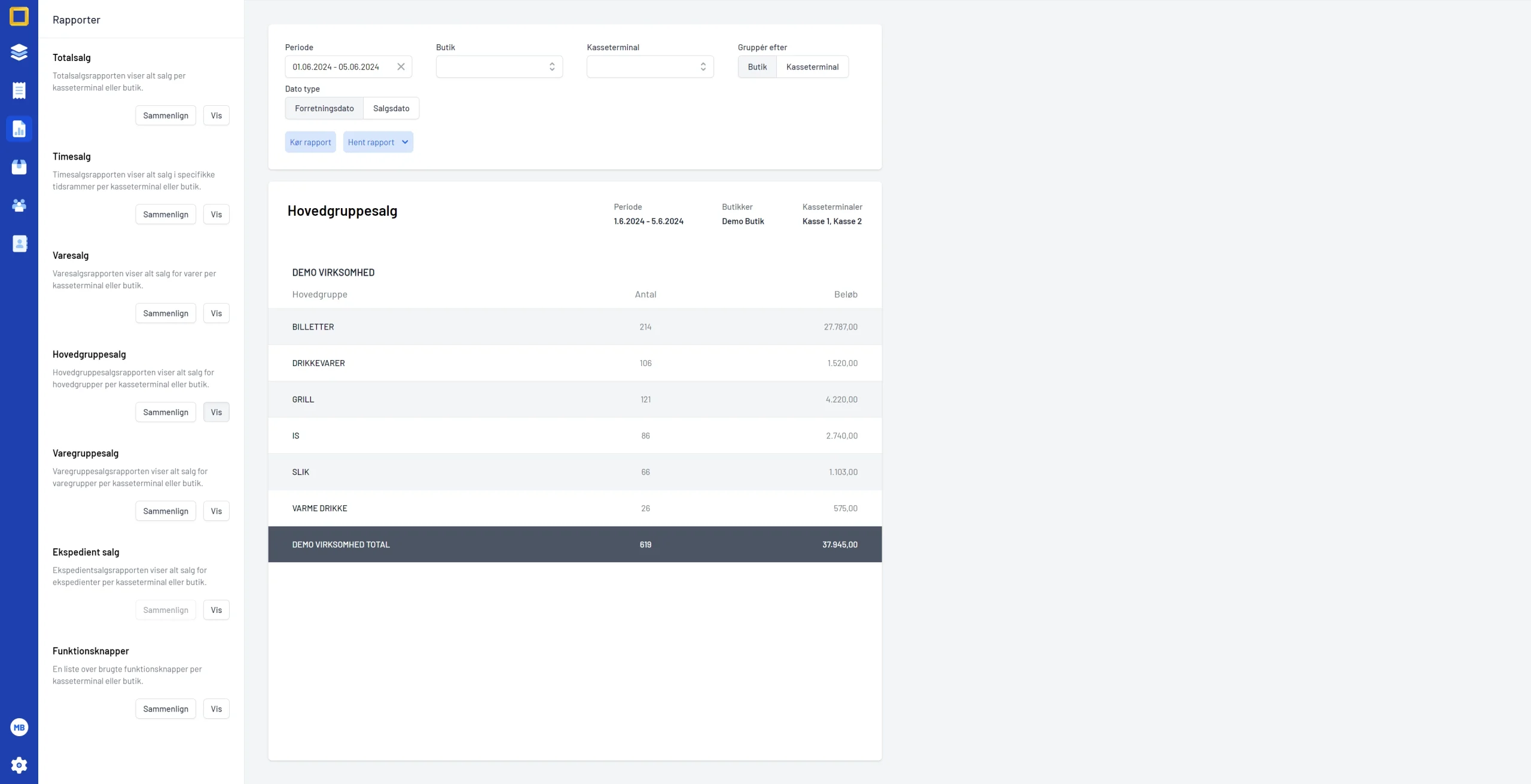Group the report by Butik
1531x784 pixels.
pyautogui.click(x=757, y=67)
